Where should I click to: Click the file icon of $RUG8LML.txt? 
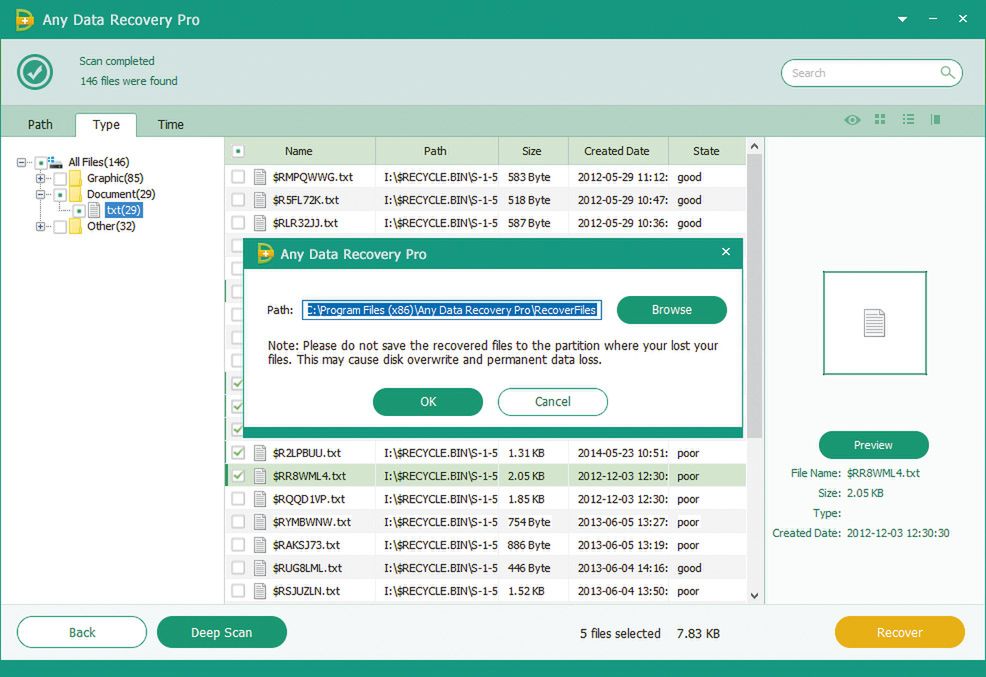261,568
